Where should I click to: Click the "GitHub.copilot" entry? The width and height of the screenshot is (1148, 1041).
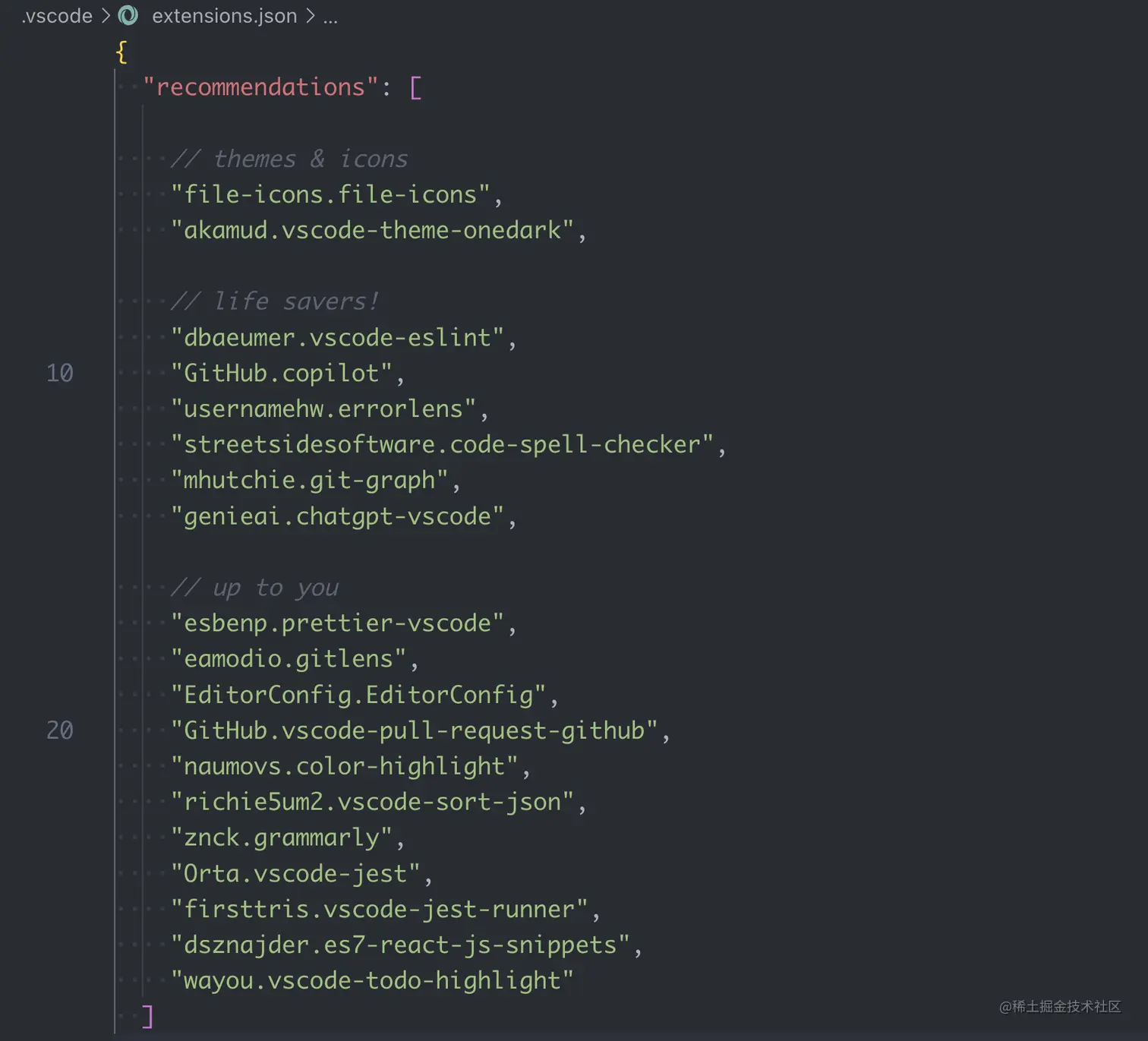pos(281,373)
